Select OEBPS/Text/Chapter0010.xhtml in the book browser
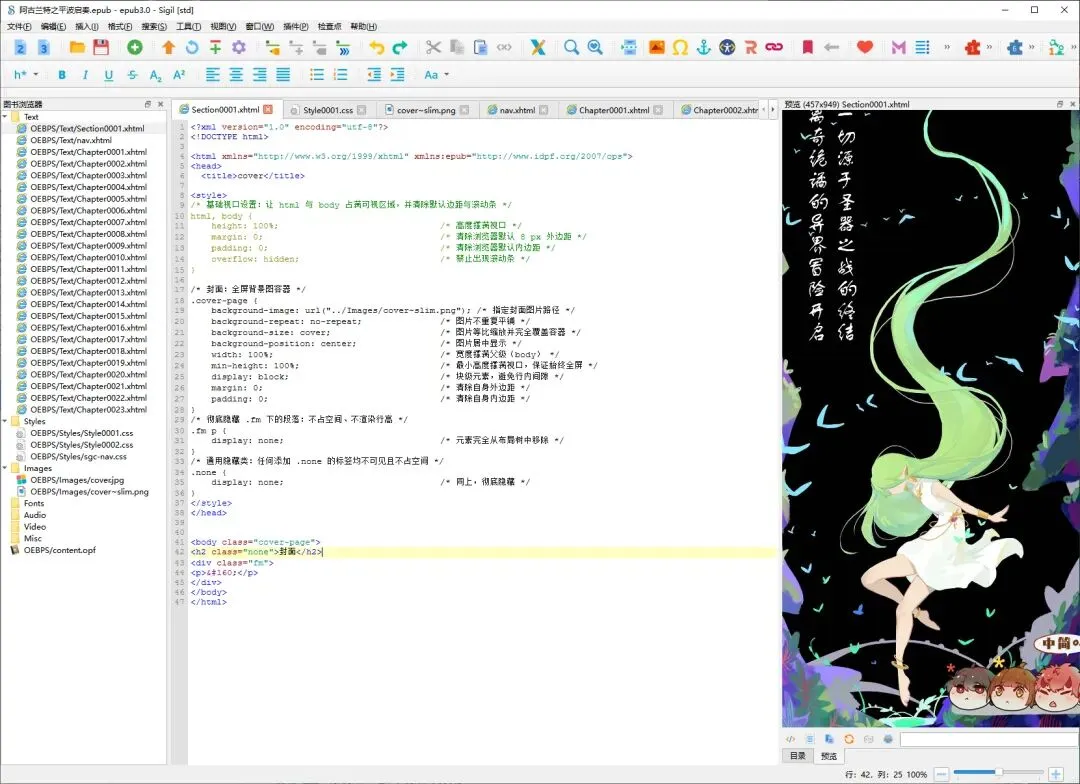 coord(88,257)
